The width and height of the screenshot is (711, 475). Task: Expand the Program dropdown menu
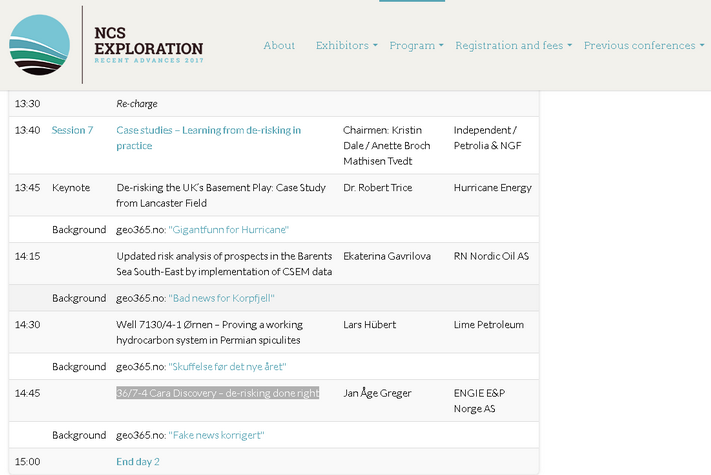pyautogui.click(x=416, y=45)
